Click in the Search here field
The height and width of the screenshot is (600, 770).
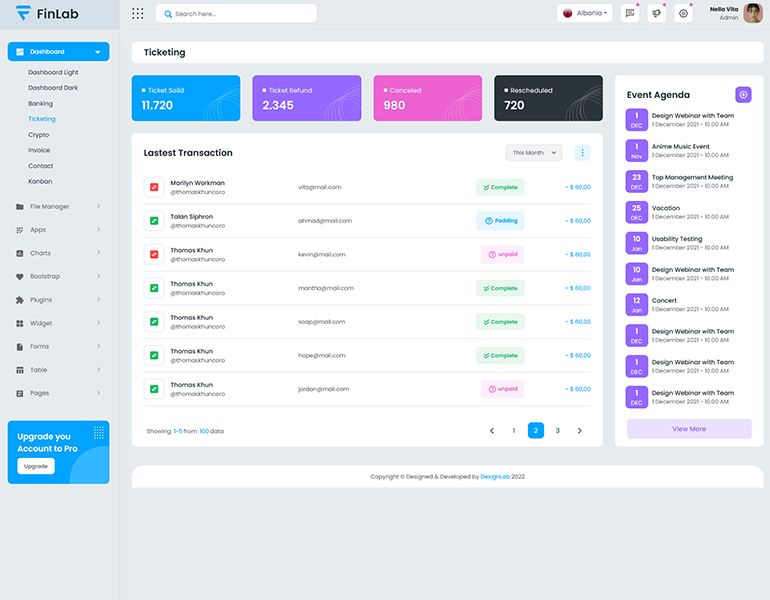240,14
